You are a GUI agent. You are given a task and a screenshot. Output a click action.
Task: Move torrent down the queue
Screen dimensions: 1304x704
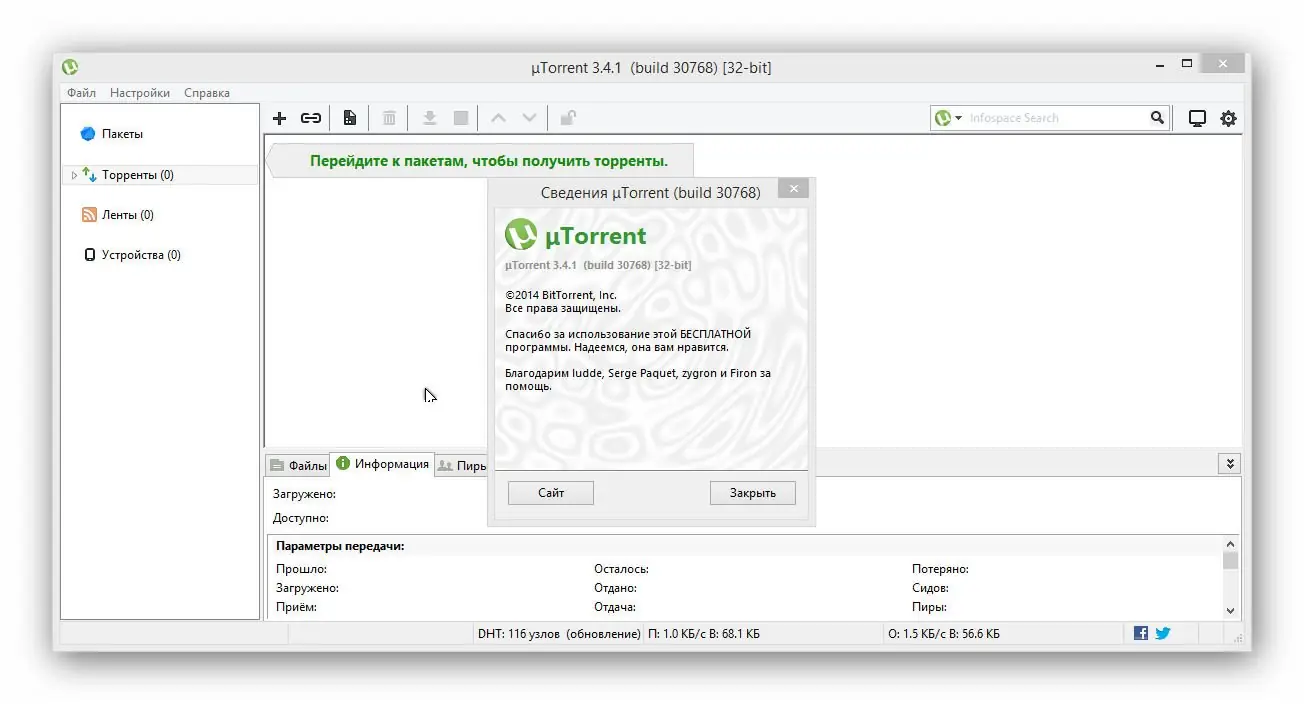click(530, 118)
